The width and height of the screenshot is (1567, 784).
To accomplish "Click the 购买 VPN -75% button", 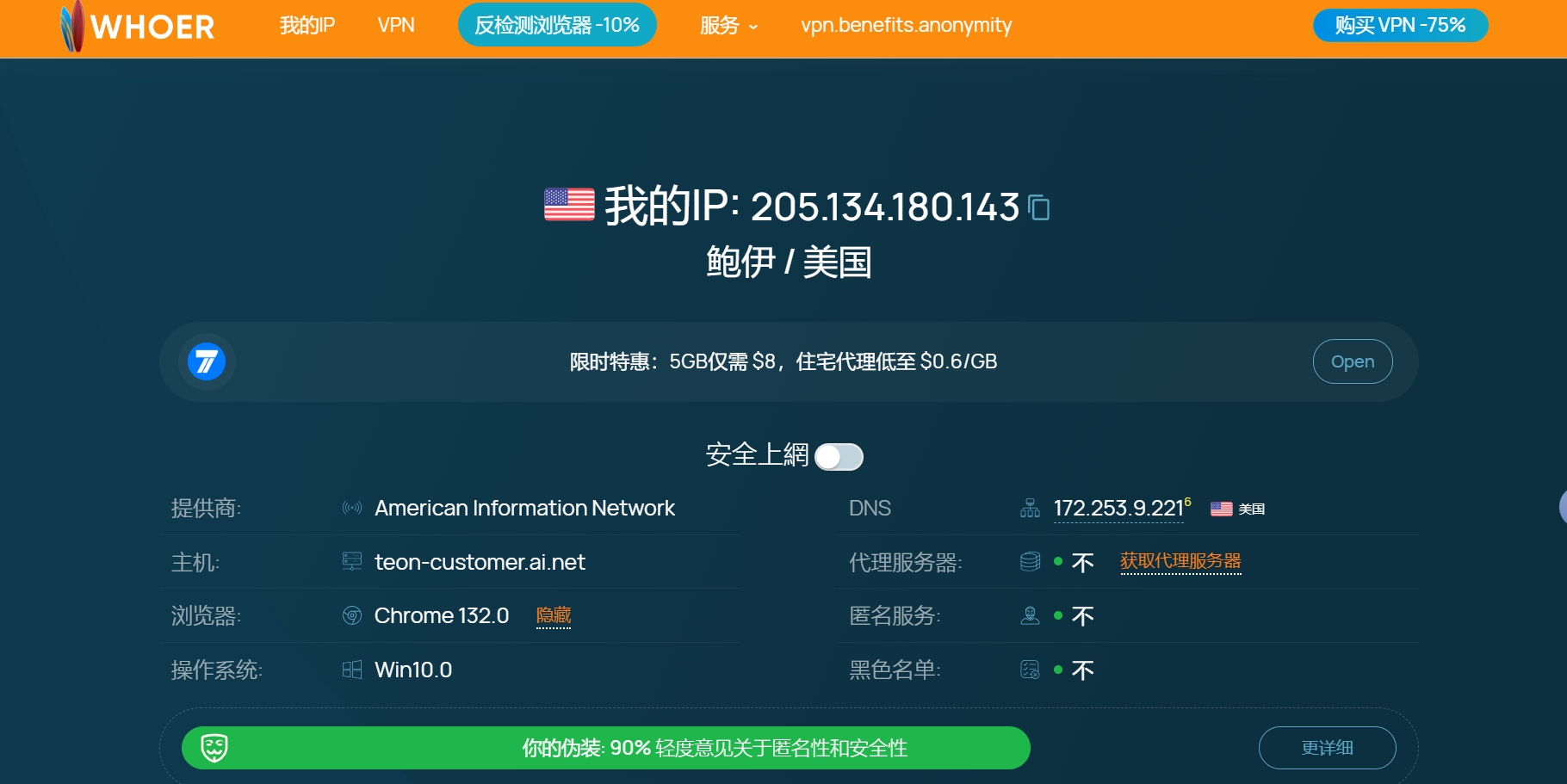I will click(x=1400, y=26).
